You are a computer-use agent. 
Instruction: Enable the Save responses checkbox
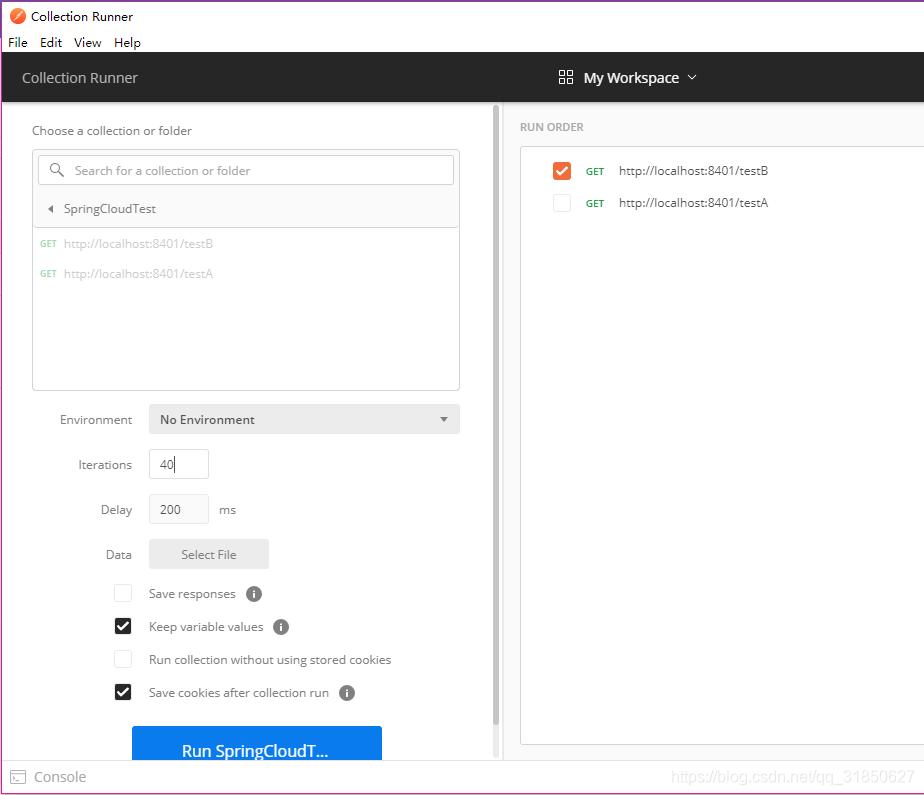[x=123, y=593]
